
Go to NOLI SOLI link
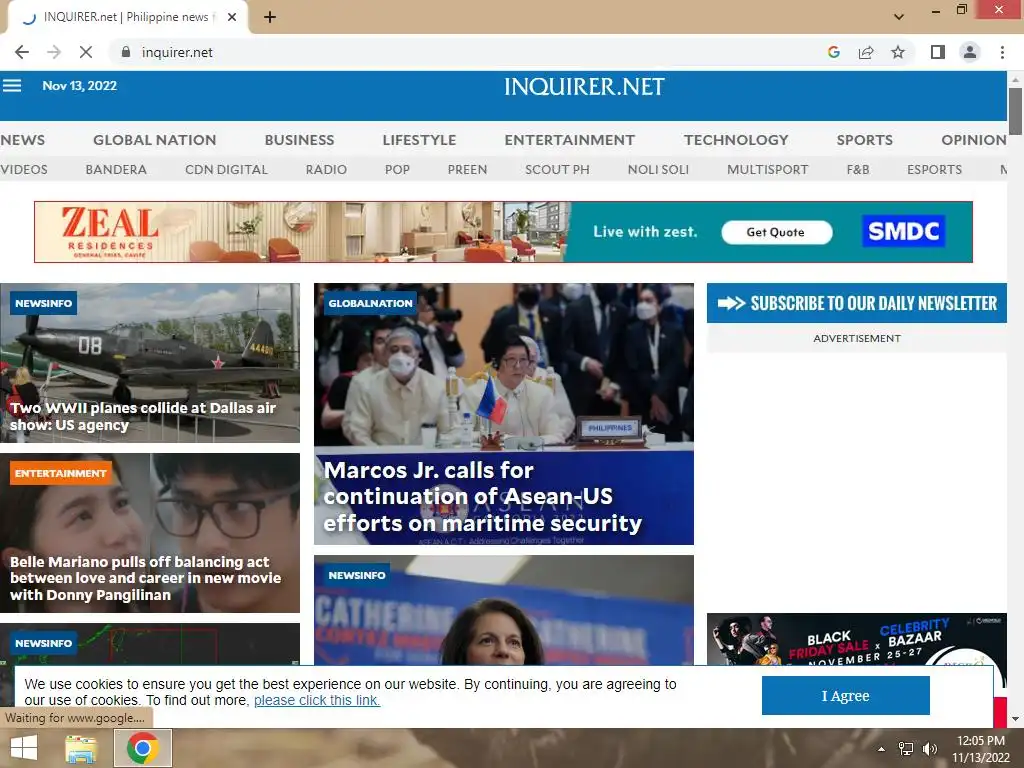pyautogui.click(x=658, y=169)
